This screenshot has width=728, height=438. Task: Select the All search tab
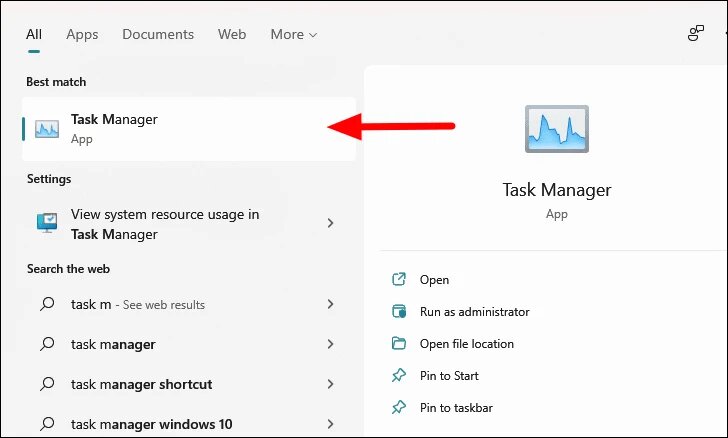coord(34,34)
